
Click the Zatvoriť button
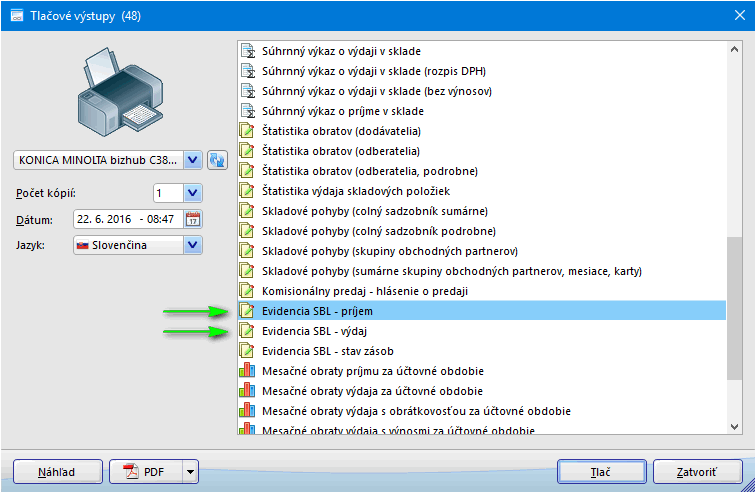(x=697, y=471)
